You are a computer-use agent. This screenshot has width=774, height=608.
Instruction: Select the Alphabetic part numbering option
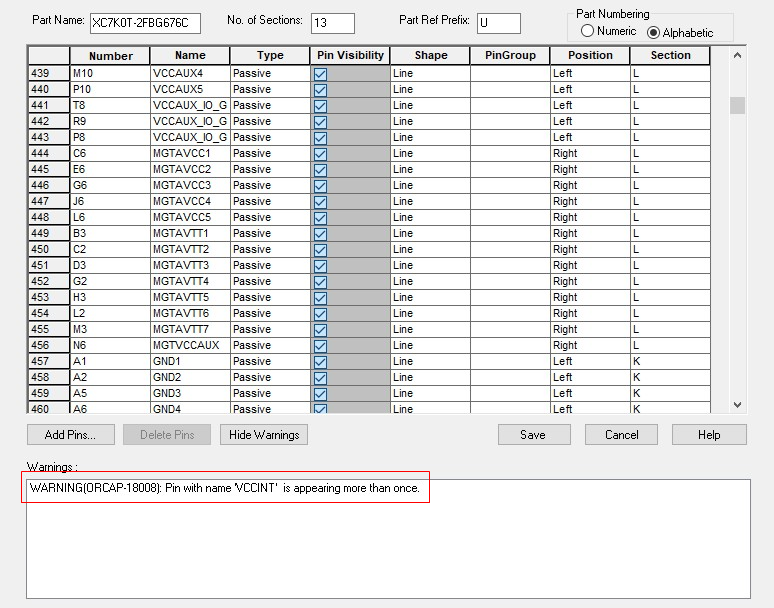[653, 33]
